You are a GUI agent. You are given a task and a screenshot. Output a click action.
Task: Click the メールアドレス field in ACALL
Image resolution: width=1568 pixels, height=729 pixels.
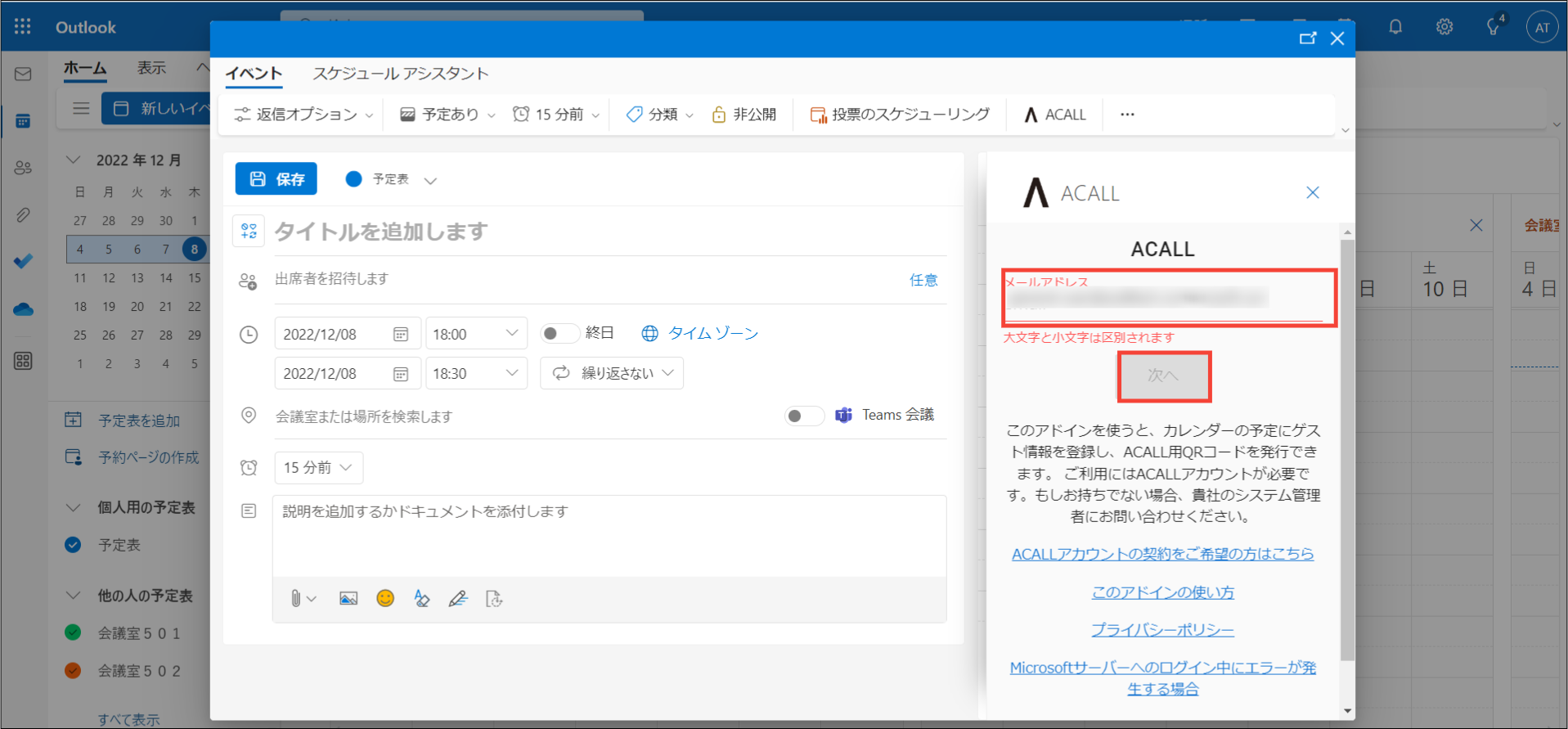1164,298
